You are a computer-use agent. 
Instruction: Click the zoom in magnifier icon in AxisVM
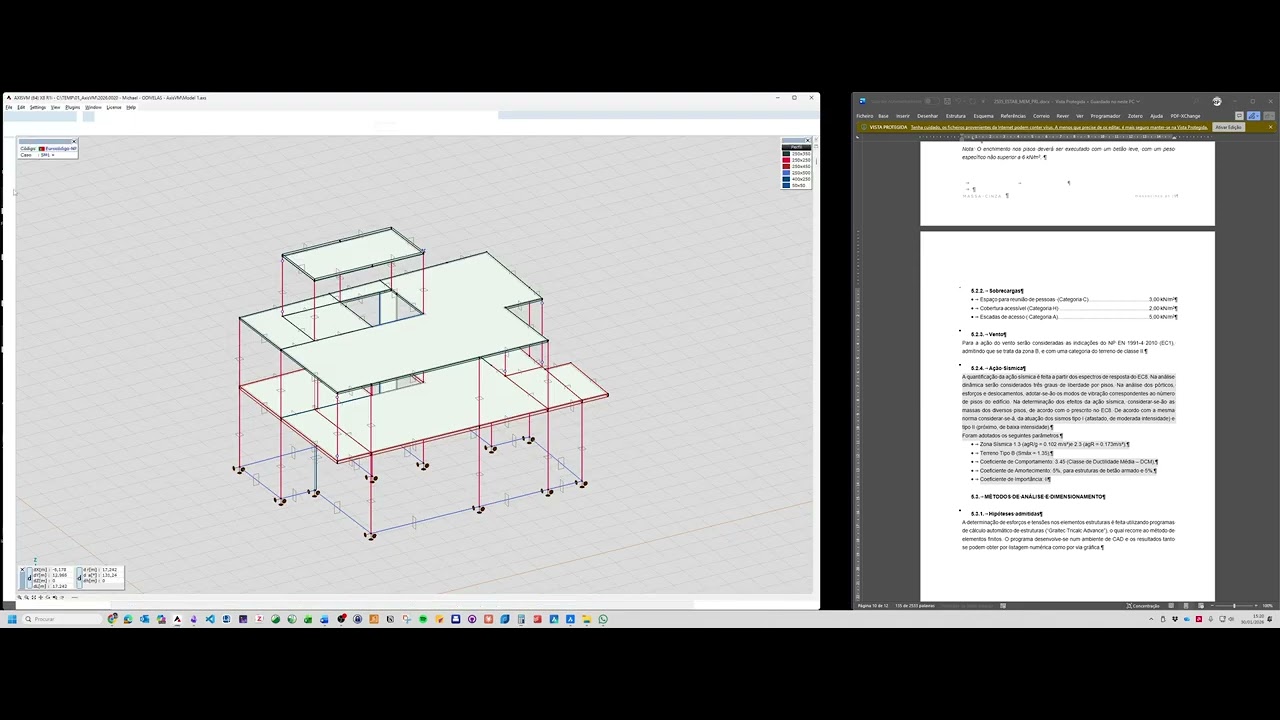point(20,597)
